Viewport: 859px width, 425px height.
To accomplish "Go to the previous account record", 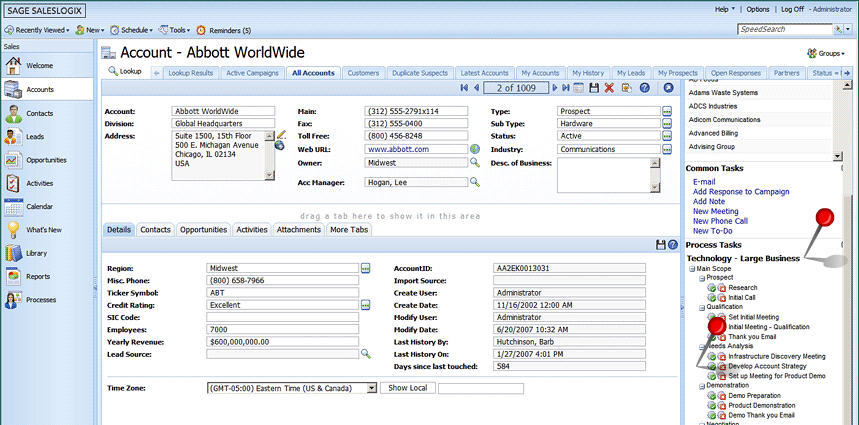I will pos(476,88).
